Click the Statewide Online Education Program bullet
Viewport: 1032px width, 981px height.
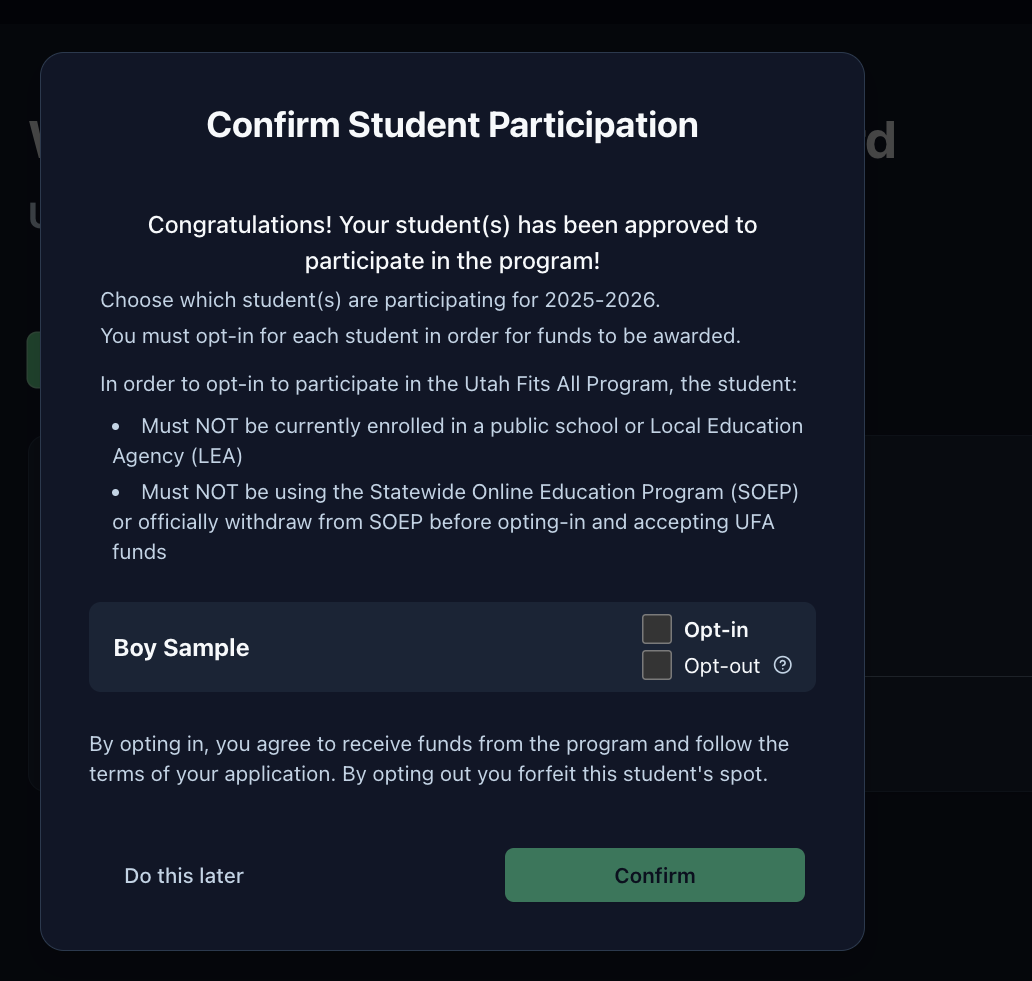click(x=457, y=521)
